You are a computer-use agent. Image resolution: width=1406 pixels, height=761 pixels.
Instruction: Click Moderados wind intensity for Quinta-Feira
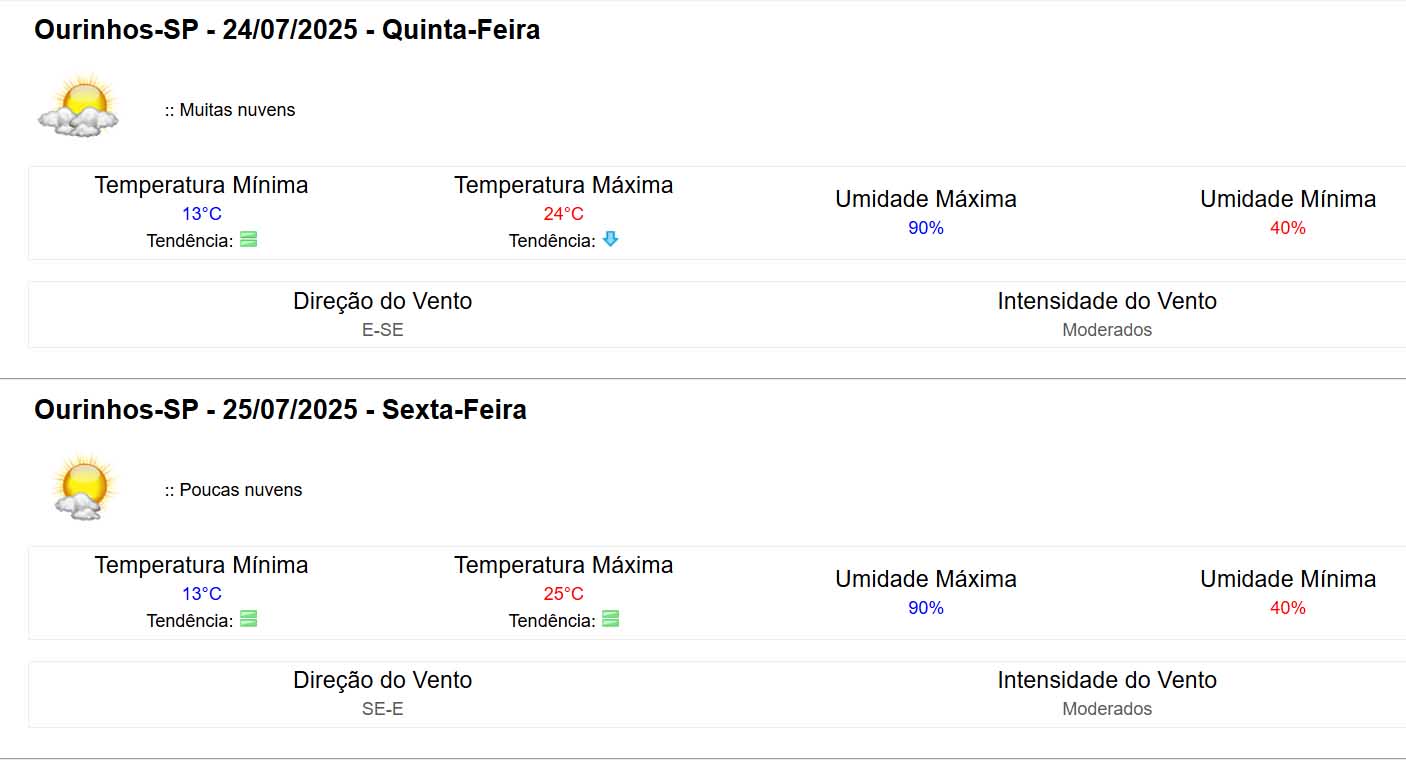(x=1106, y=330)
